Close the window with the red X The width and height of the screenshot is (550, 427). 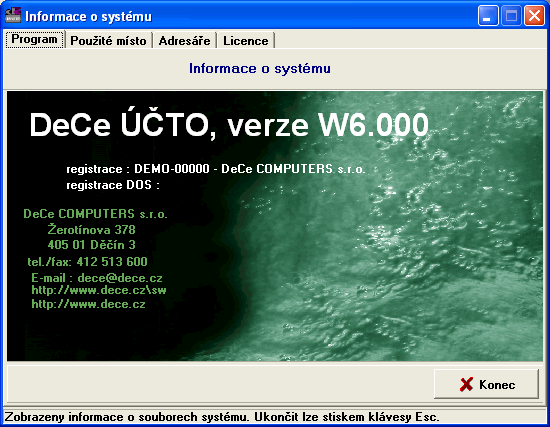(x=534, y=15)
